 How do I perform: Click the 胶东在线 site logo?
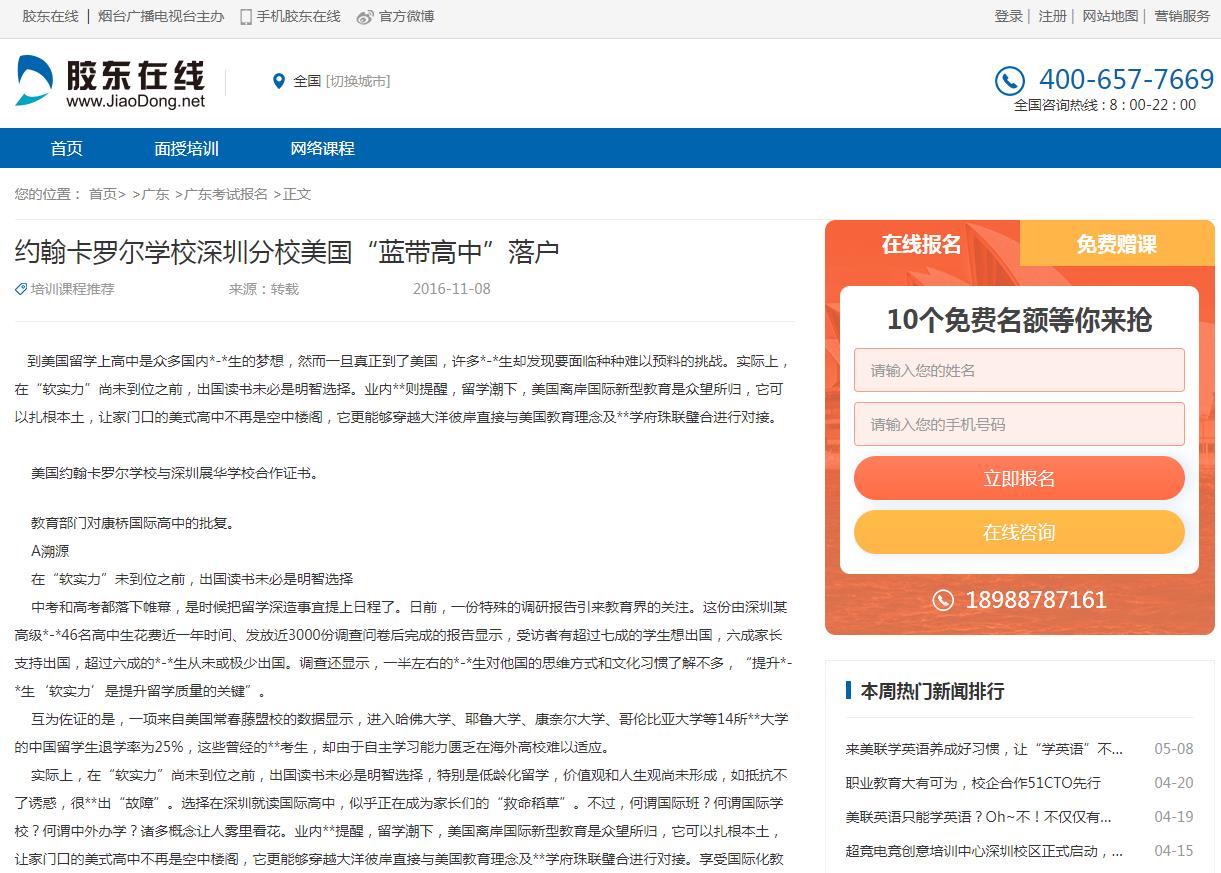(x=110, y=82)
